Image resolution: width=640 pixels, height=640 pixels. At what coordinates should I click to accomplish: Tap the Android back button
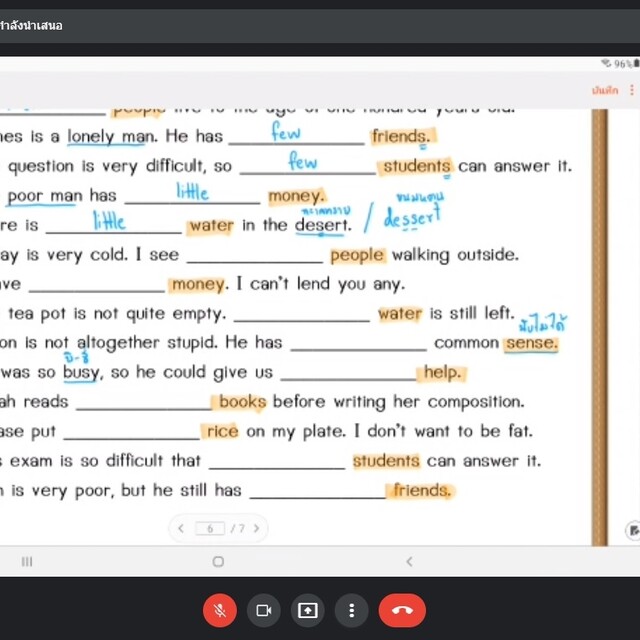(x=409, y=562)
